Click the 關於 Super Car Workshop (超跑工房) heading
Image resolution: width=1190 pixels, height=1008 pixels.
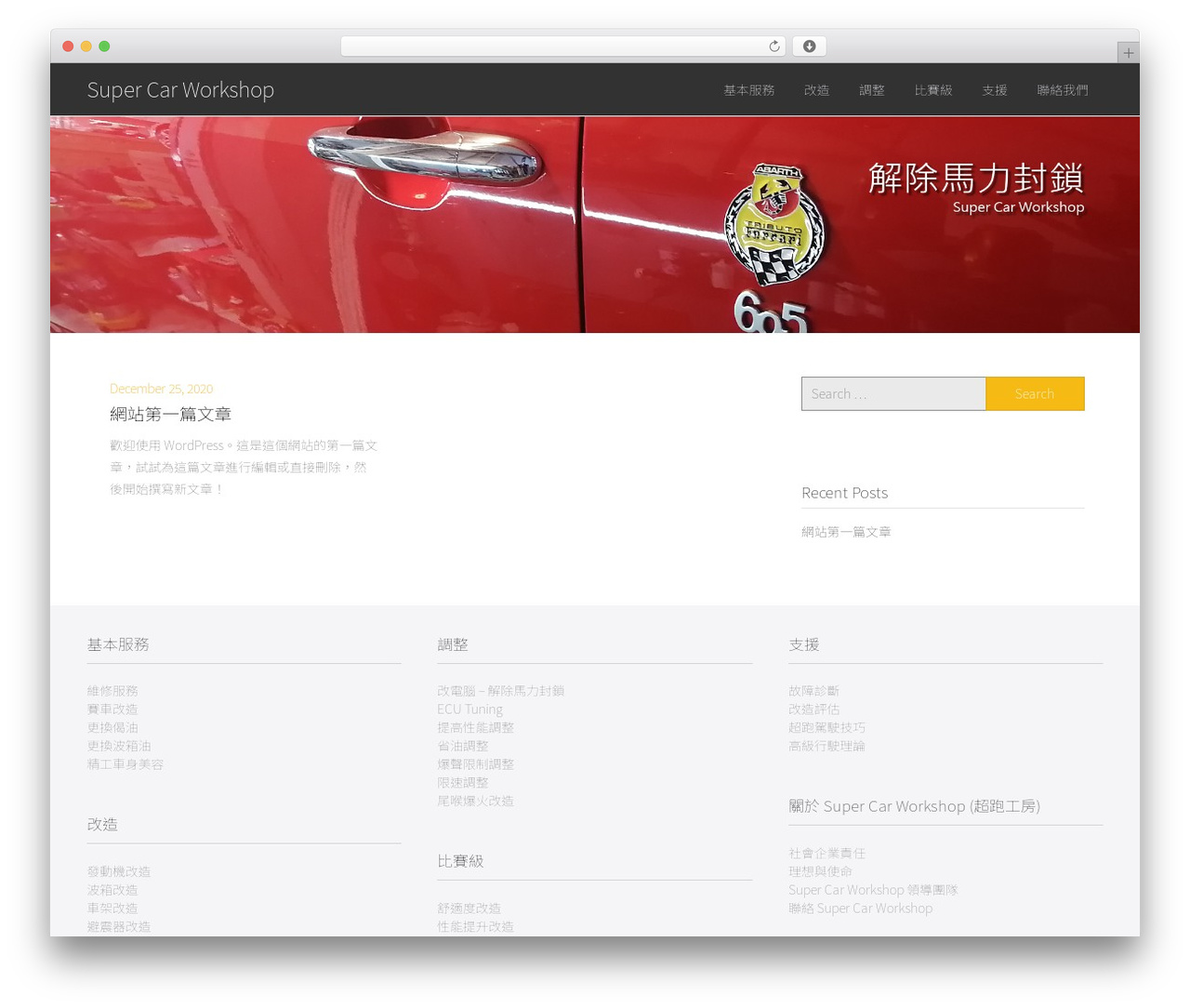pyautogui.click(x=915, y=806)
